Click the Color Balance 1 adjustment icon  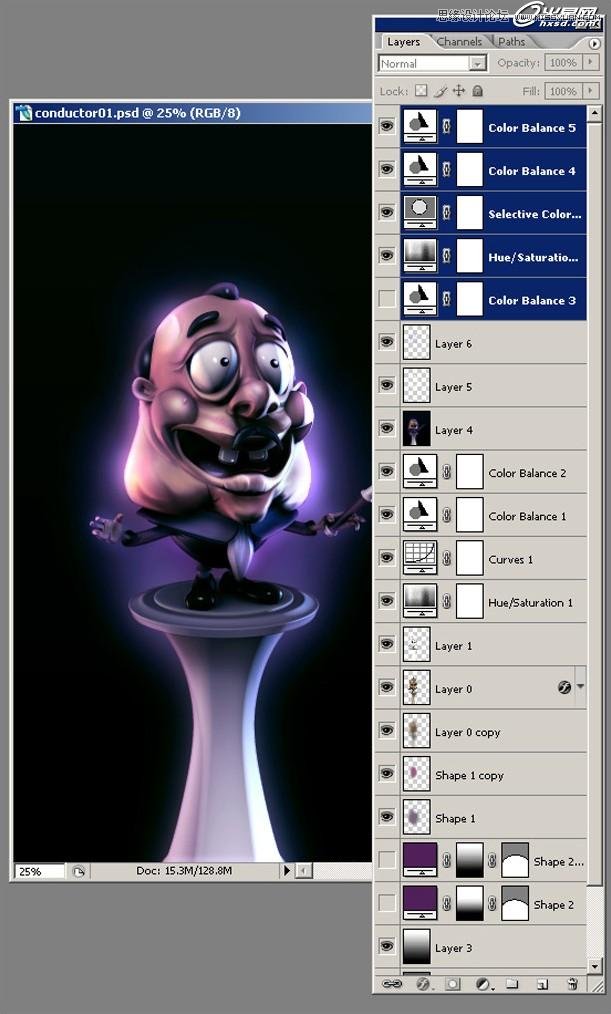tap(420, 515)
